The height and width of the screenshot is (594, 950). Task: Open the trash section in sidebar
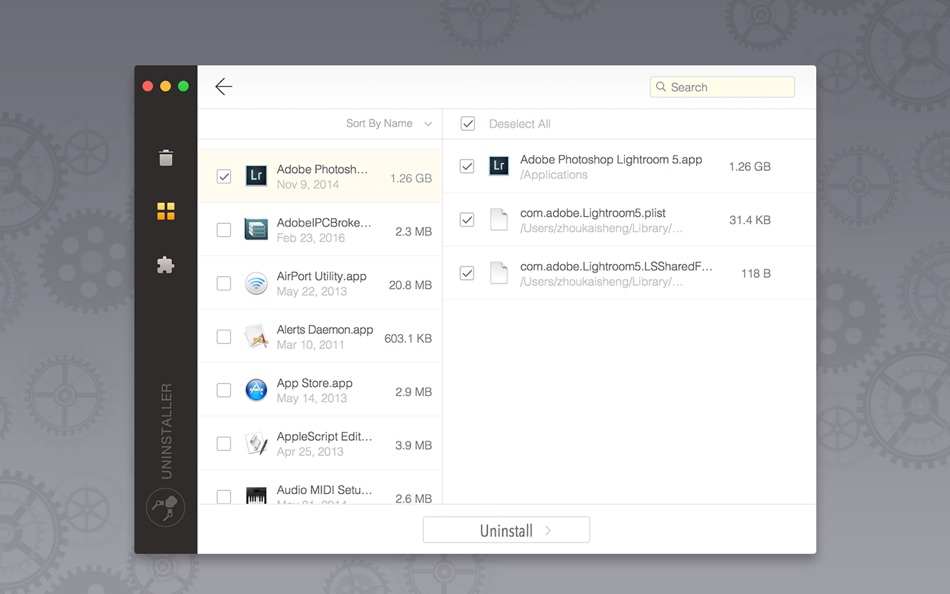(165, 158)
